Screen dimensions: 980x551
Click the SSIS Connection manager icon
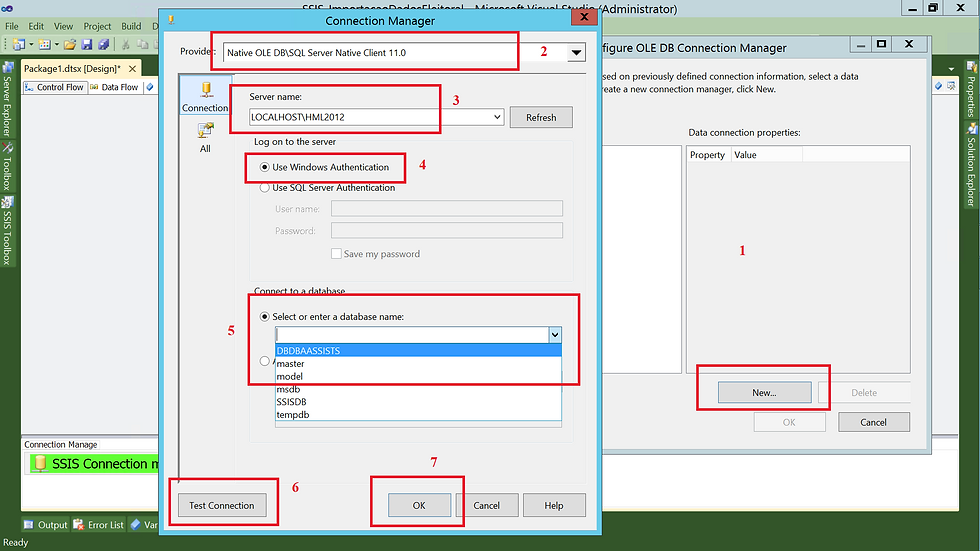click(x=40, y=464)
